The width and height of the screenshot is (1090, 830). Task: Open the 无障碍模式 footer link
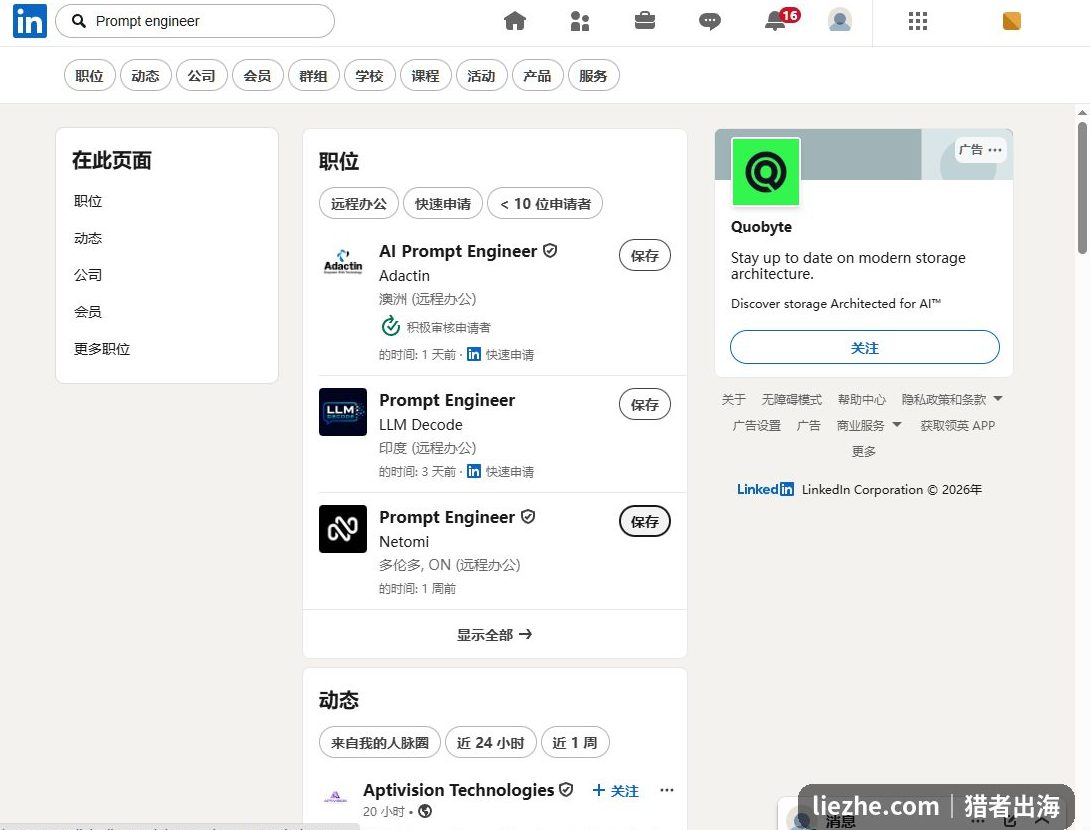point(792,399)
